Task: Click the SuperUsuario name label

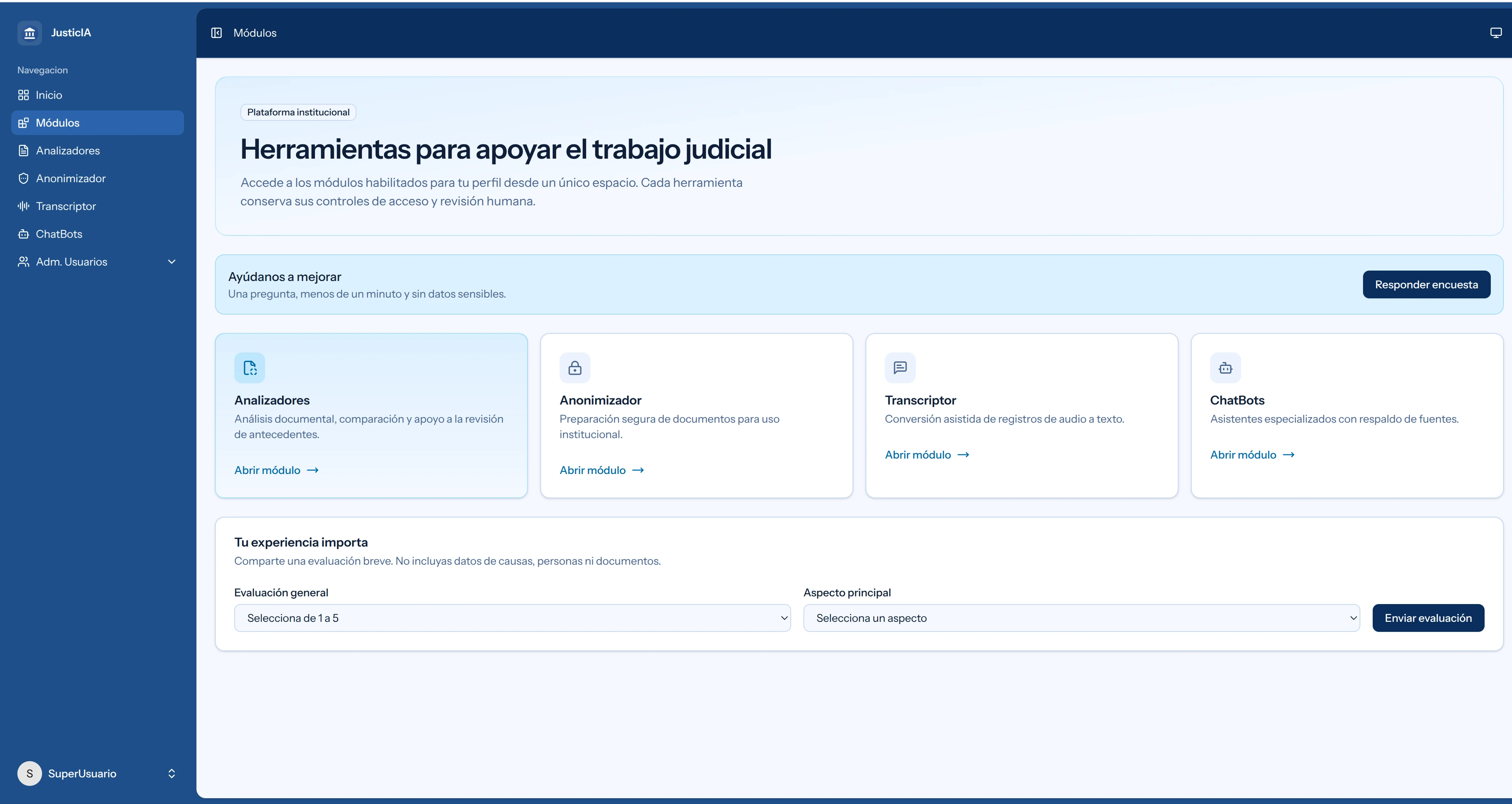Action: [x=82, y=774]
